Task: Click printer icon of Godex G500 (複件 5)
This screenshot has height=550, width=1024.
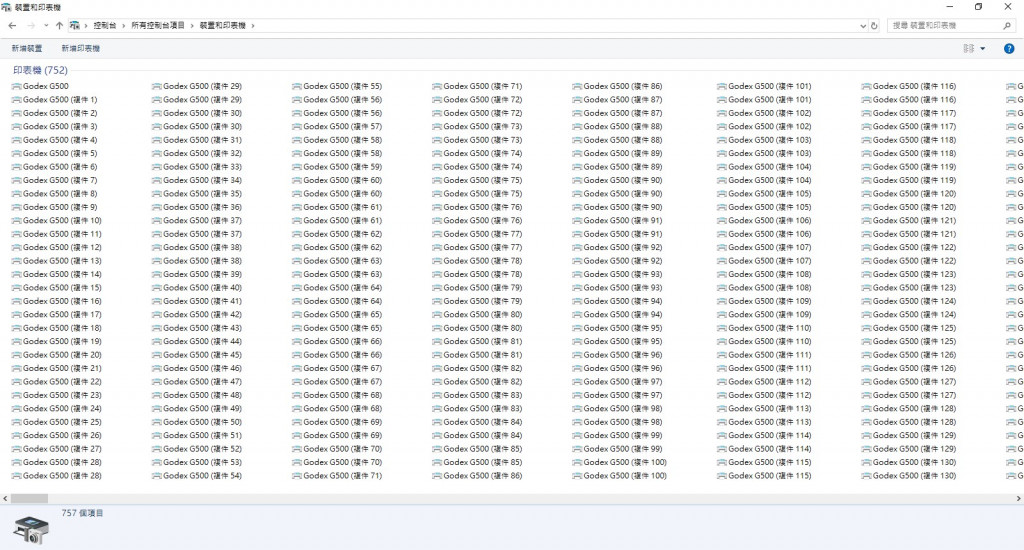Action: point(16,154)
